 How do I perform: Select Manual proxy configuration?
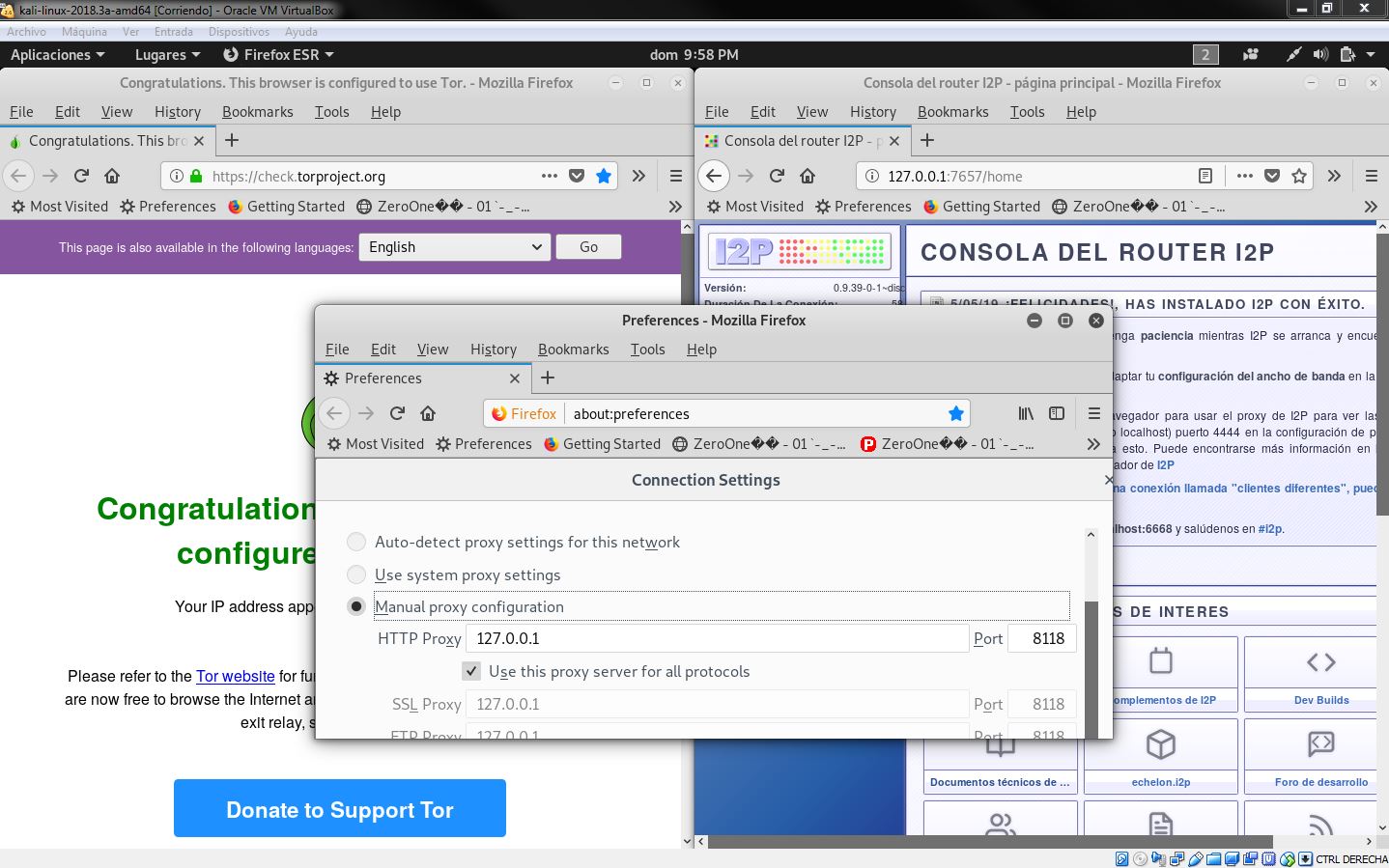(x=356, y=606)
